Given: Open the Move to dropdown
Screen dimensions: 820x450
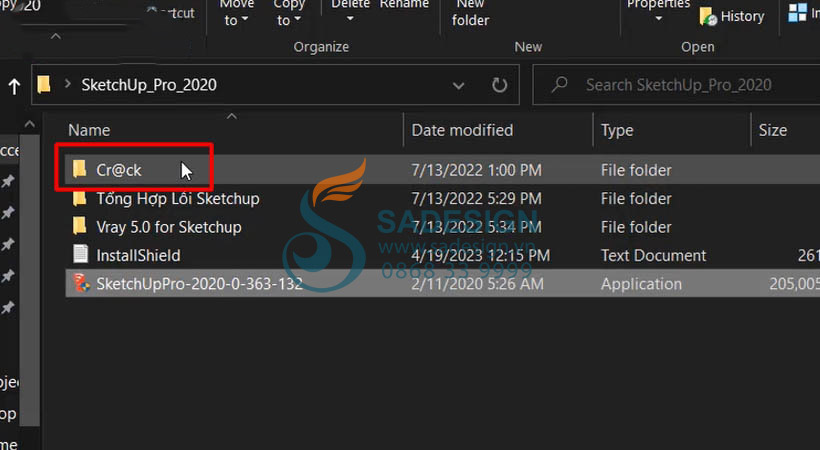Looking at the screenshot, I should point(236,13).
